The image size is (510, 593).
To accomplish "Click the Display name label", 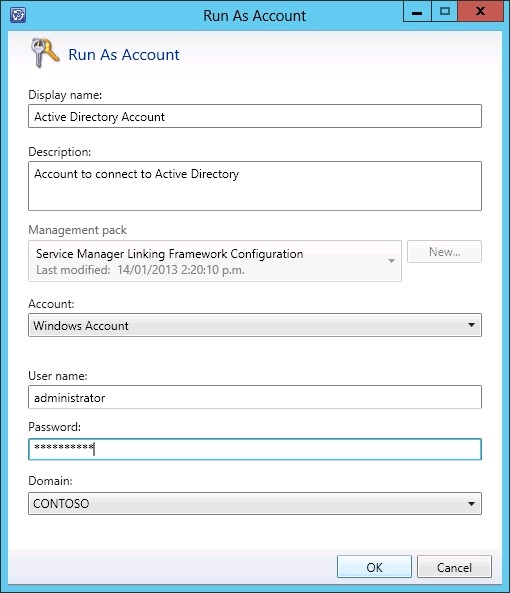I will tap(65, 95).
